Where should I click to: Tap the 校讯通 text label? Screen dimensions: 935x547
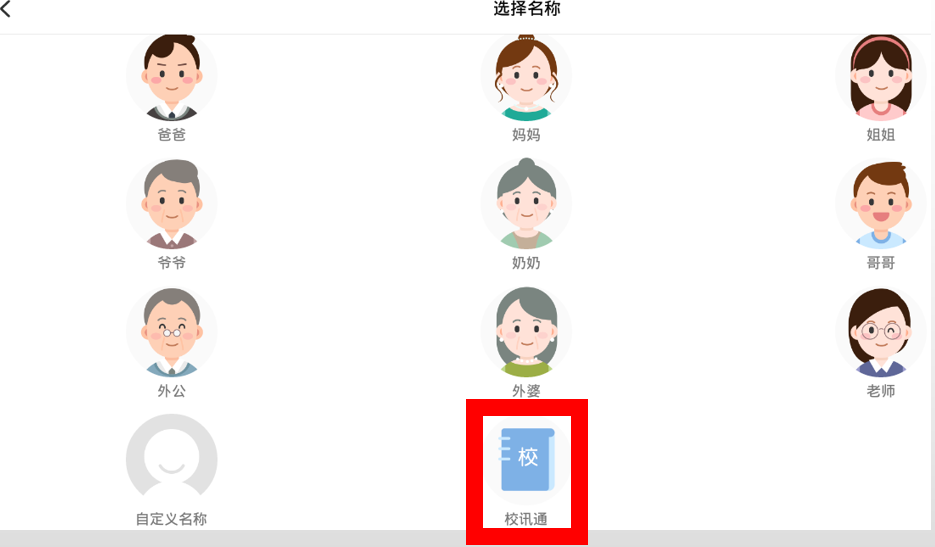pyautogui.click(x=526, y=519)
